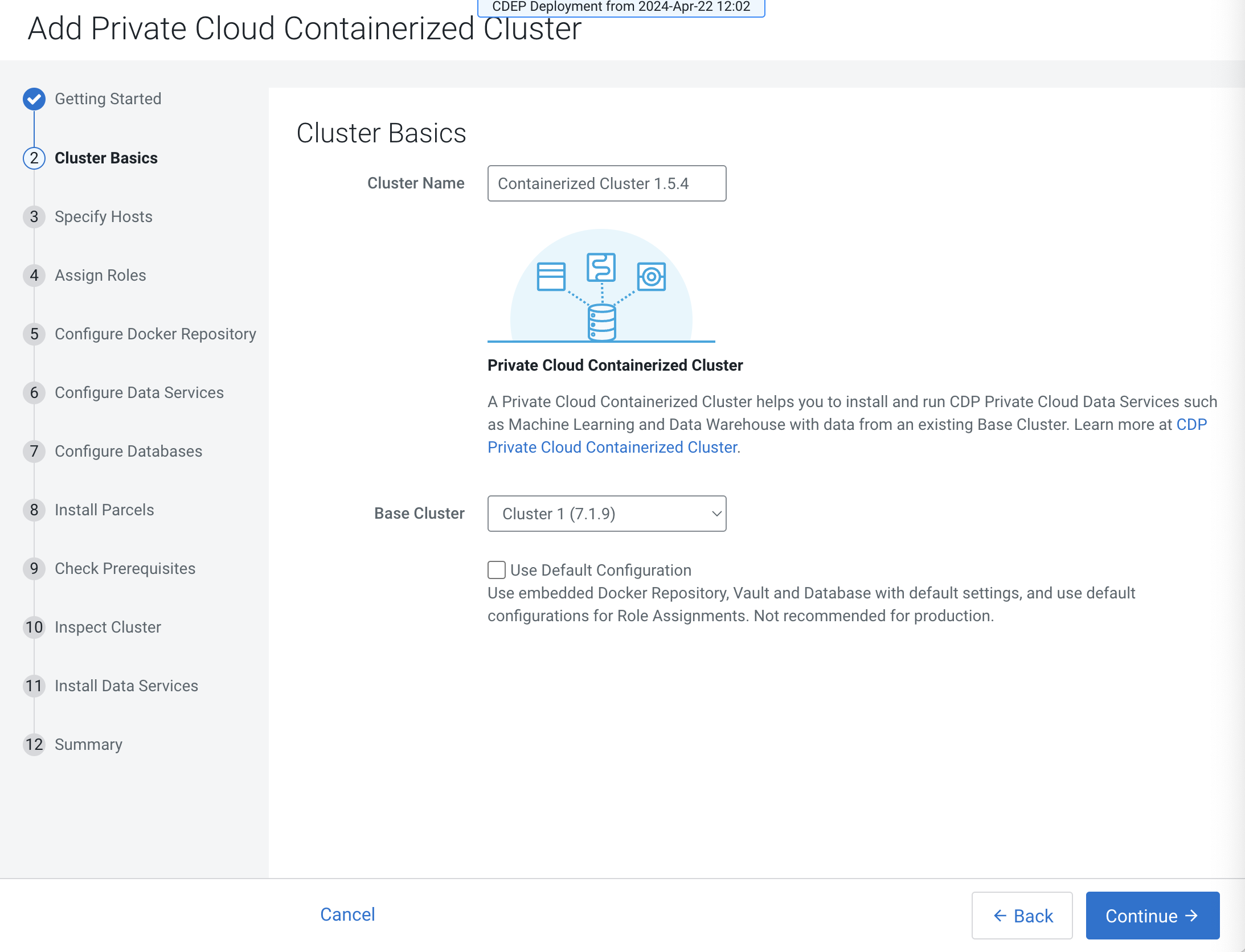The image size is (1245, 952).
Task: Focus the Cluster Name input field
Action: coord(607,183)
